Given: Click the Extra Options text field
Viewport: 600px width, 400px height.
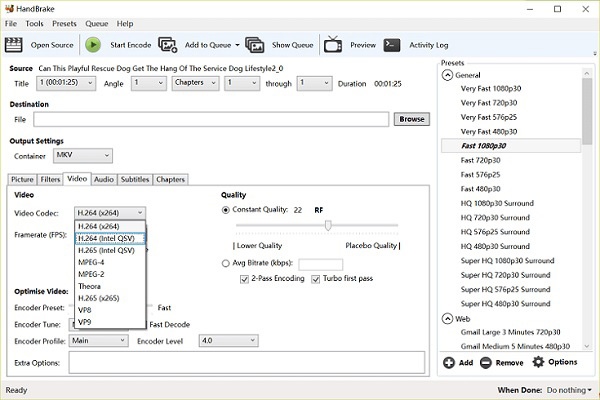Looking at the screenshot, I should point(247,362).
